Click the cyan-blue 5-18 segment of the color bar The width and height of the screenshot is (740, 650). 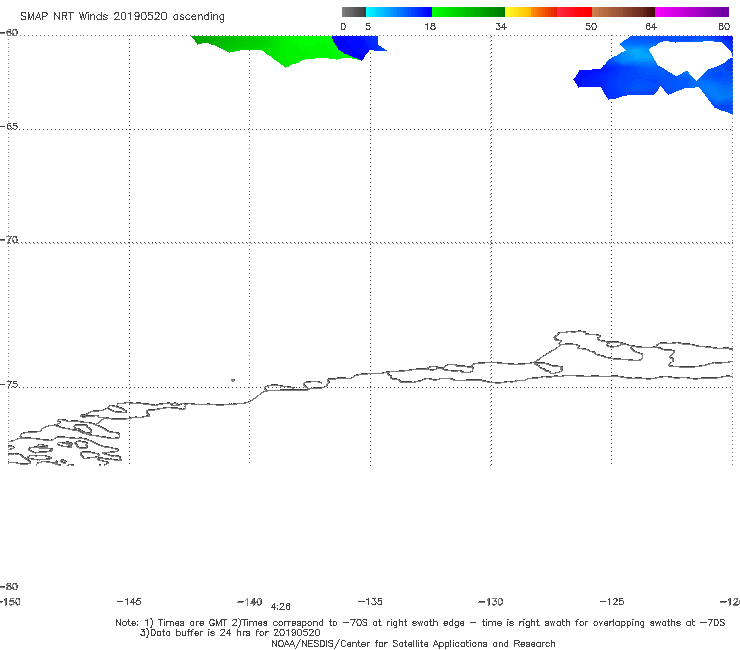399,12
